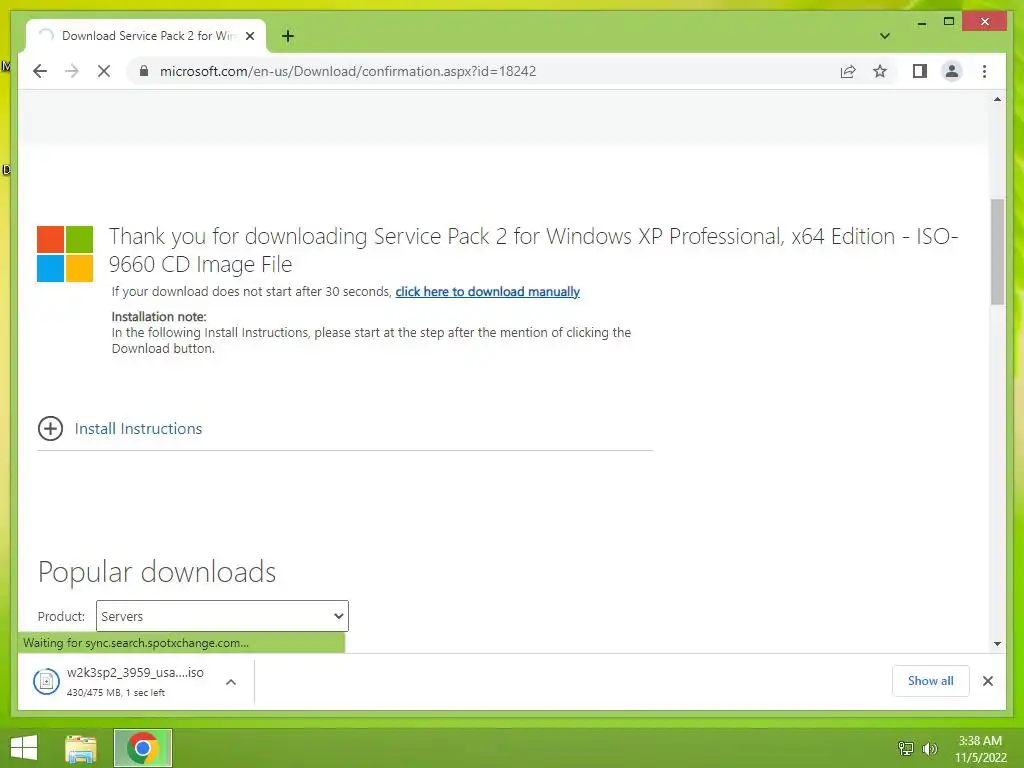Close the Download Service Pack 2 tab
The height and width of the screenshot is (768, 1024).
click(x=250, y=36)
